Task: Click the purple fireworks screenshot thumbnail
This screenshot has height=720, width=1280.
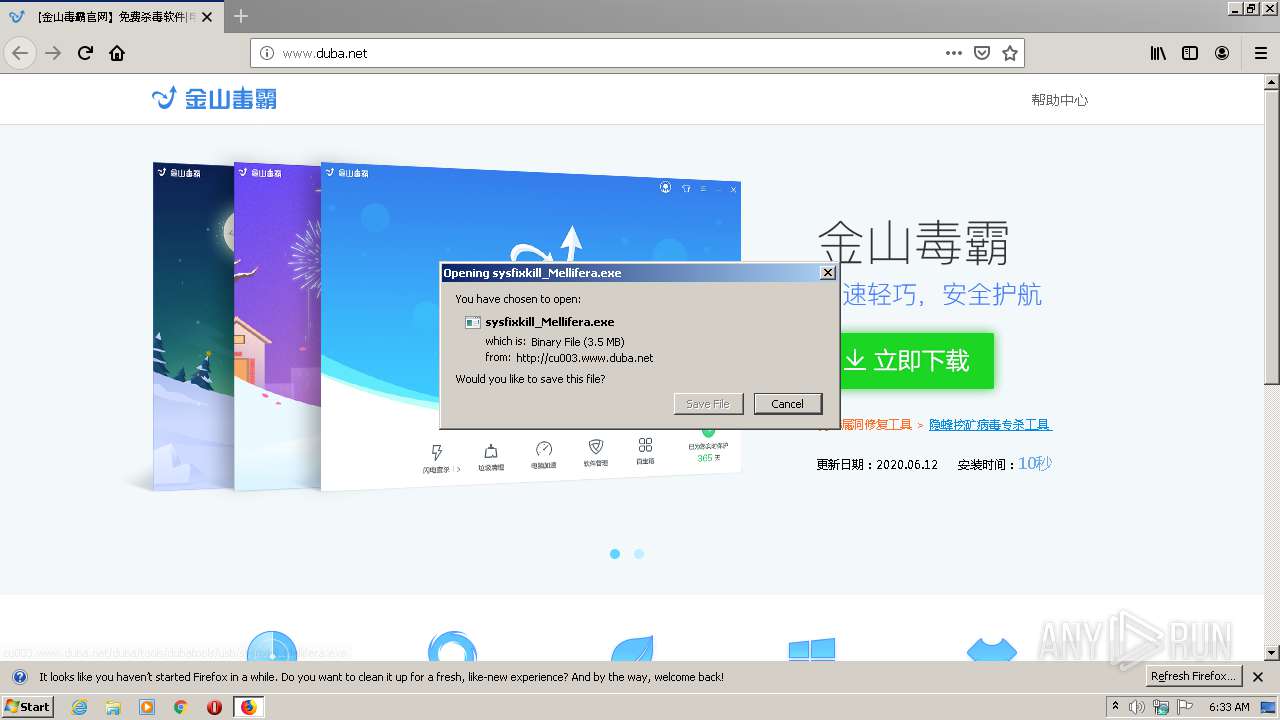Action: [278, 327]
